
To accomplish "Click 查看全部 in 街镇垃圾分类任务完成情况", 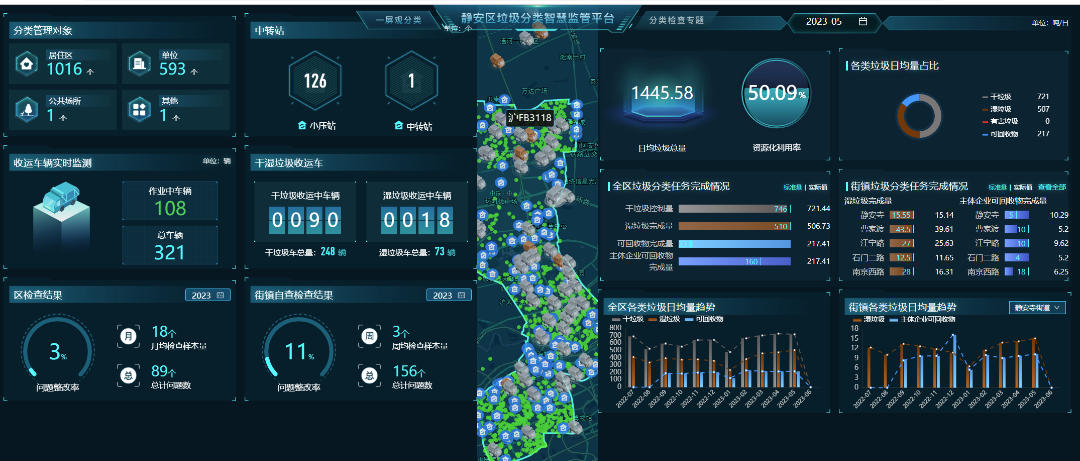I will click(1052, 187).
